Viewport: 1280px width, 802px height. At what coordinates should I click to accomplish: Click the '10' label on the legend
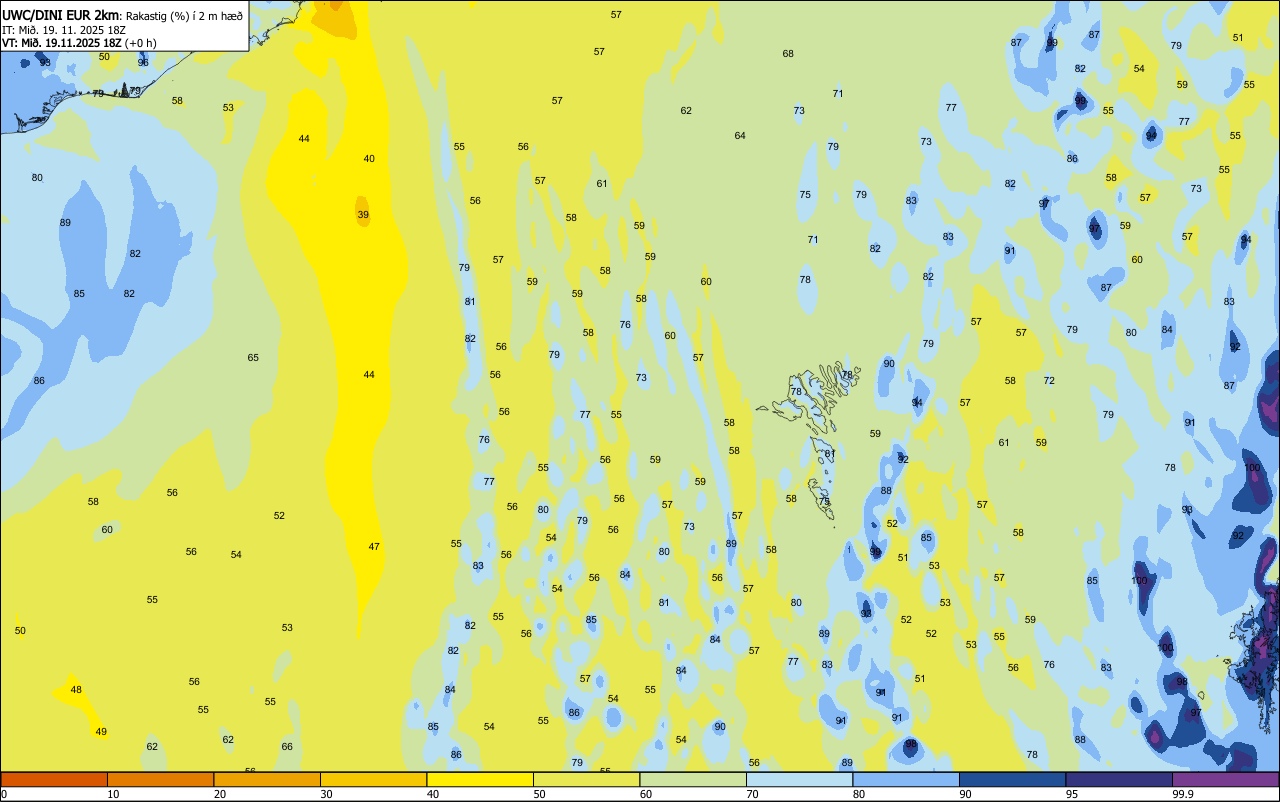(113, 794)
